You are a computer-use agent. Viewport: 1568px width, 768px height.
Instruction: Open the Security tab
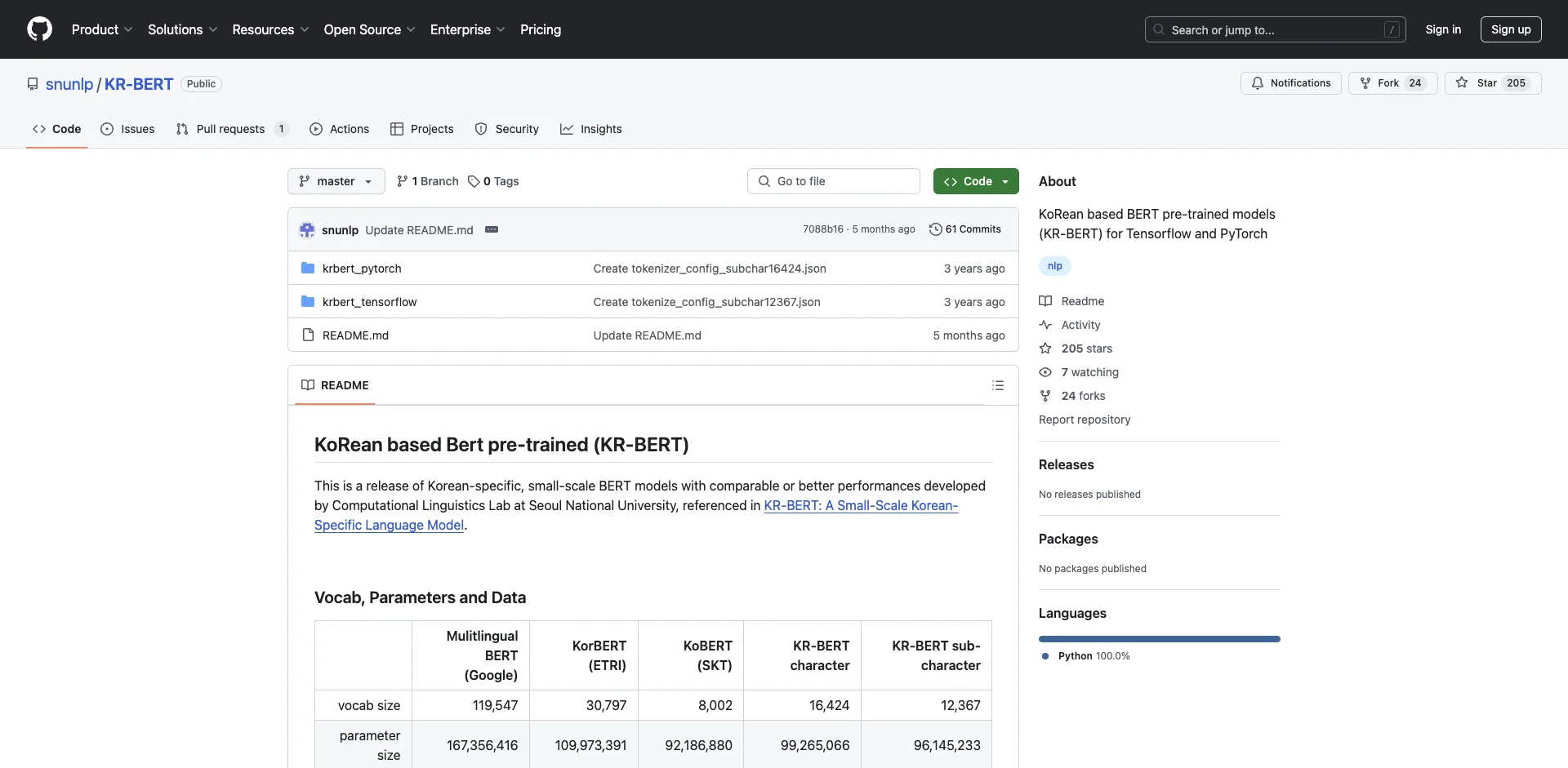click(x=507, y=129)
